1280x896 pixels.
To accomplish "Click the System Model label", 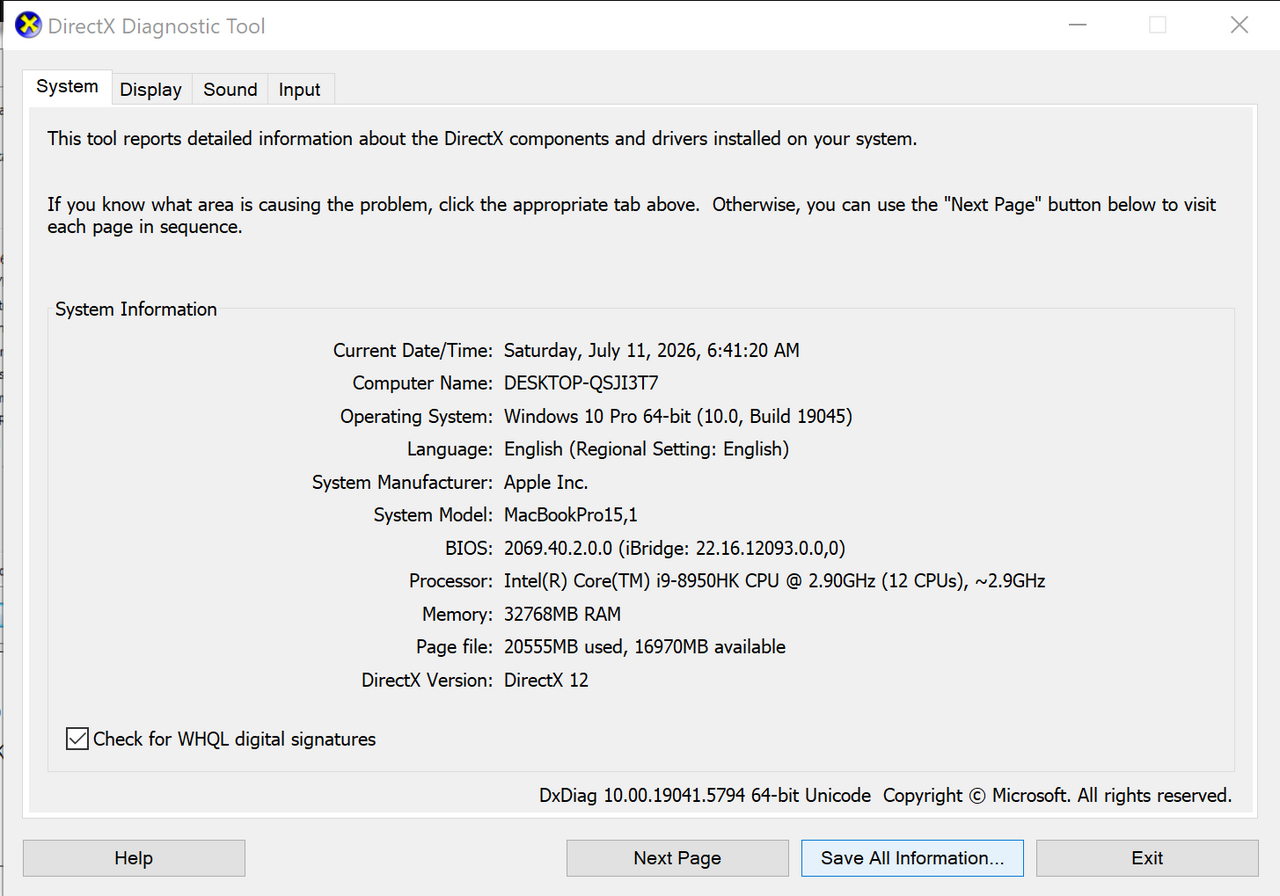I will click(433, 515).
